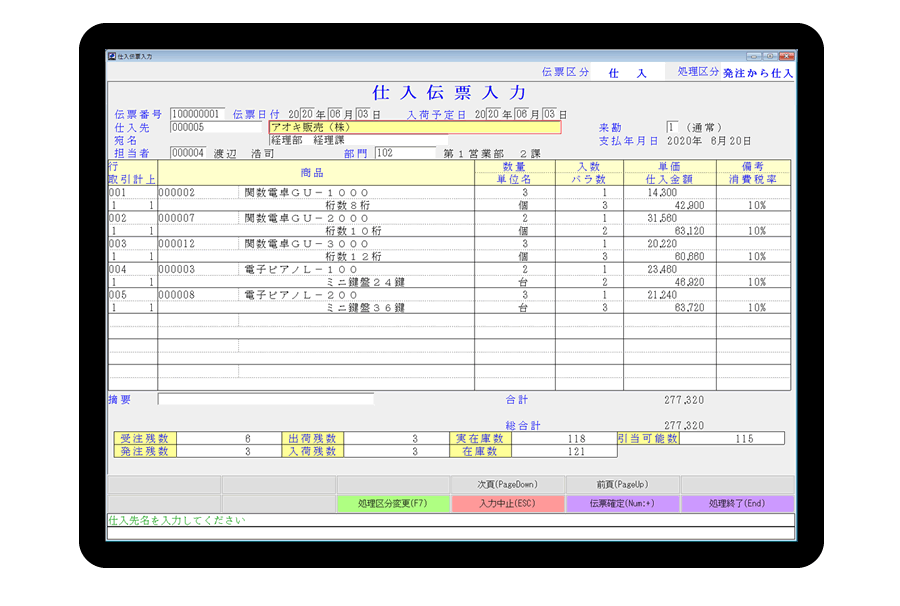Go to previous page with 前頁(PageUp)
Image resolution: width=900 pixels, height=606 pixels.
622,485
